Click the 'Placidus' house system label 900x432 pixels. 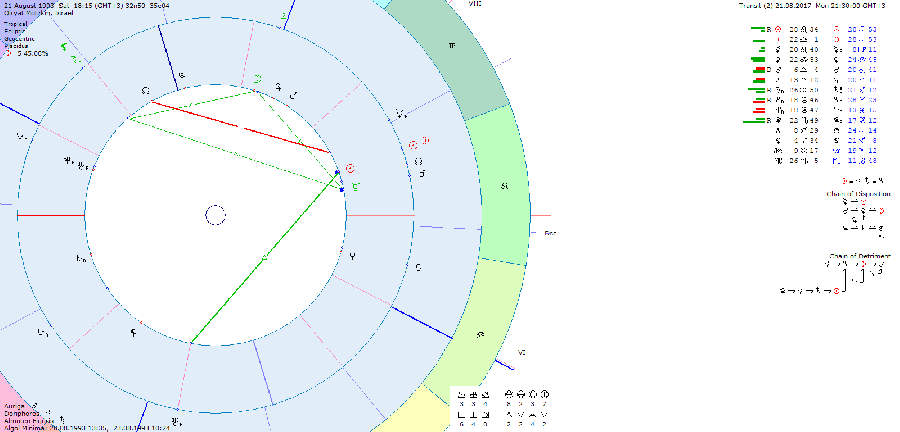(x=15, y=46)
